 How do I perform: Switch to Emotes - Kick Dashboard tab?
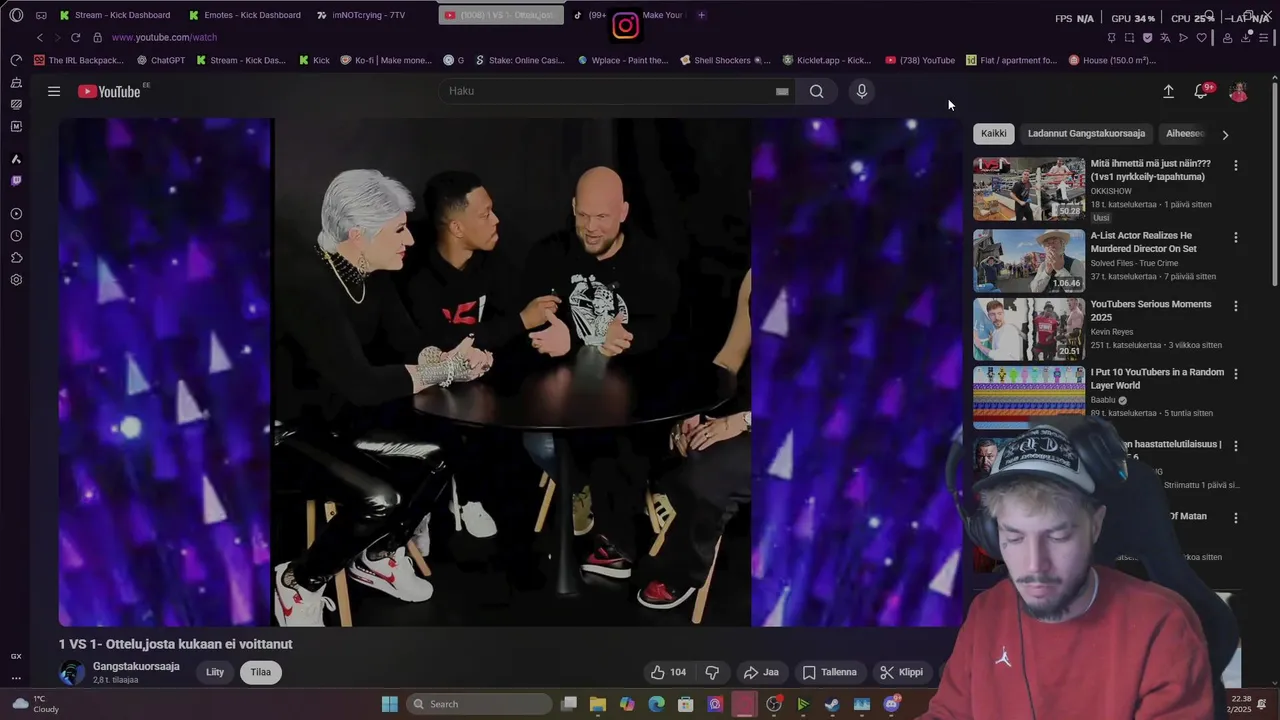(245, 15)
